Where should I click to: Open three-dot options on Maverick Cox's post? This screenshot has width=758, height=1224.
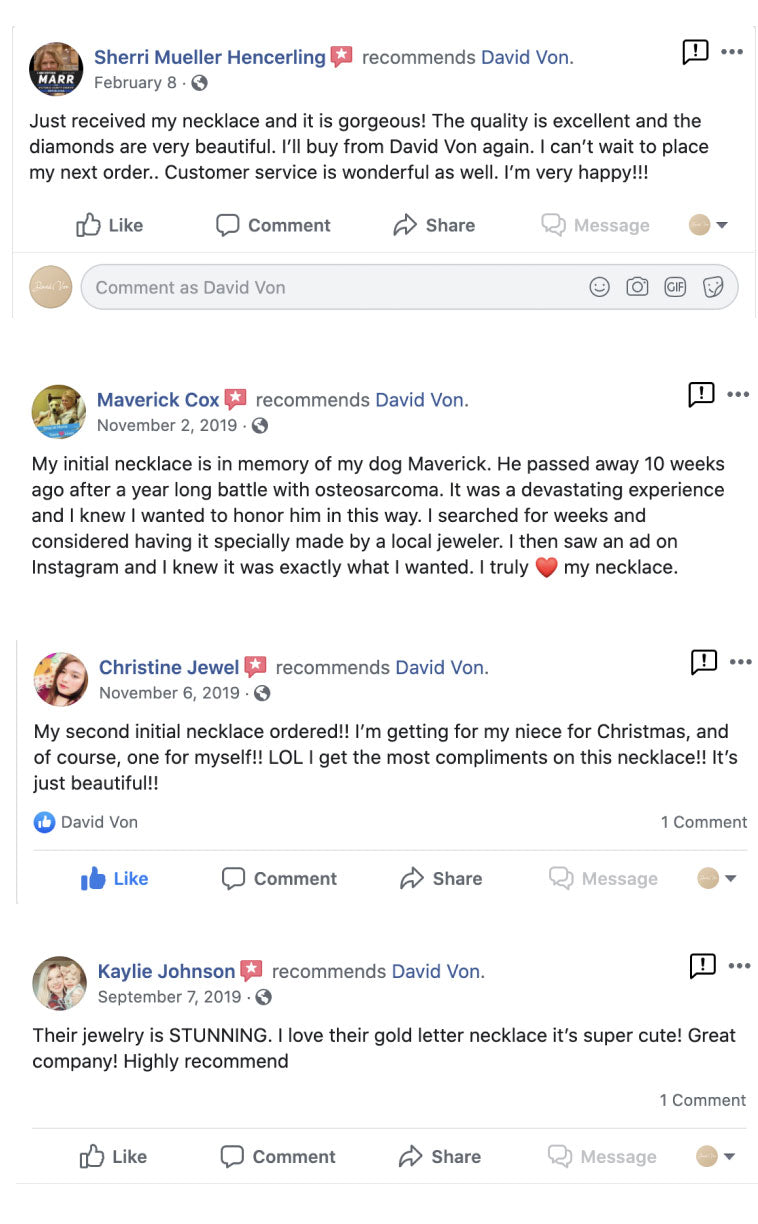(738, 395)
